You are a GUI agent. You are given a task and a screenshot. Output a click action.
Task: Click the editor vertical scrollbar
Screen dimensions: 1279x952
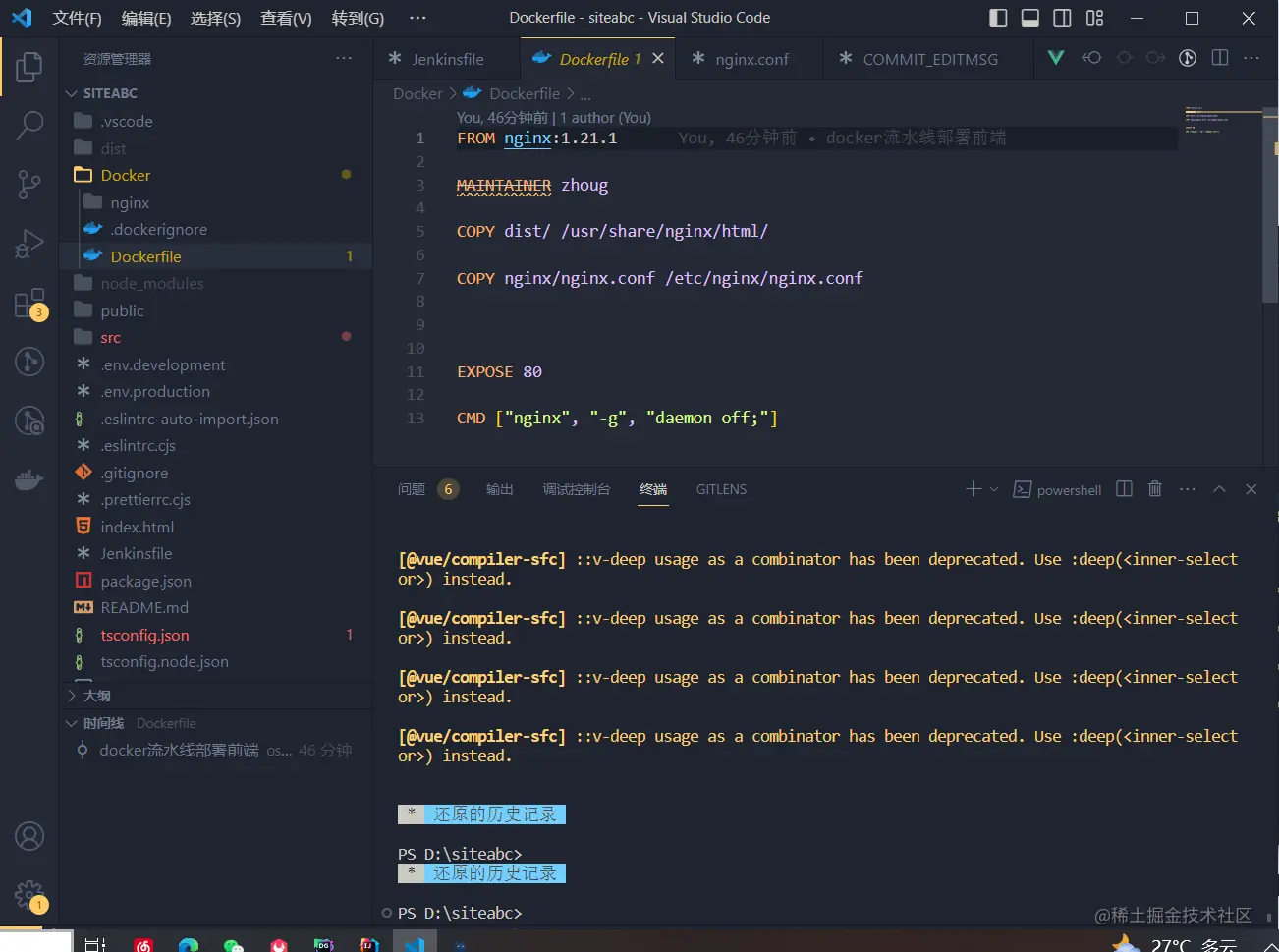pos(1270,206)
